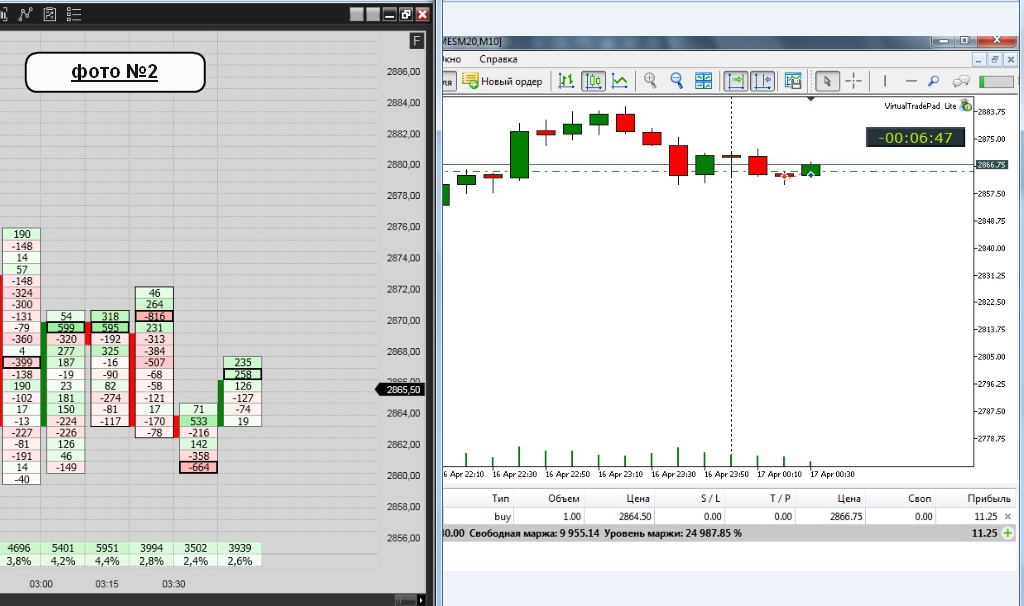Zoom in on the chart
1024x606 pixels.
[x=650, y=81]
